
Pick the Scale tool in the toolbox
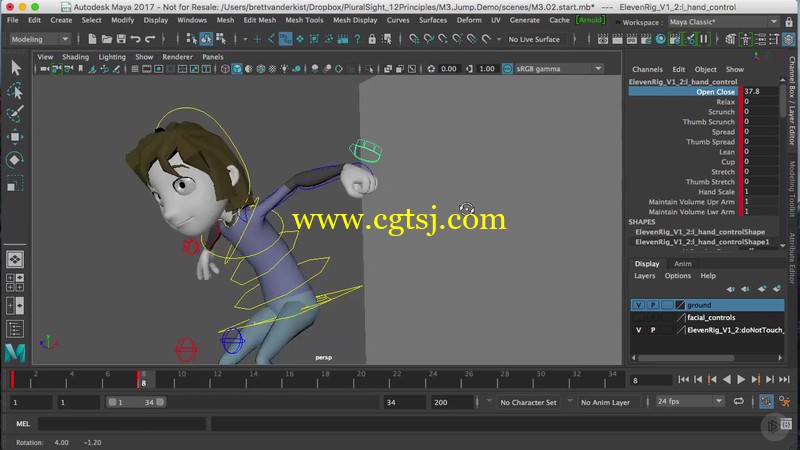click(15, 183)
